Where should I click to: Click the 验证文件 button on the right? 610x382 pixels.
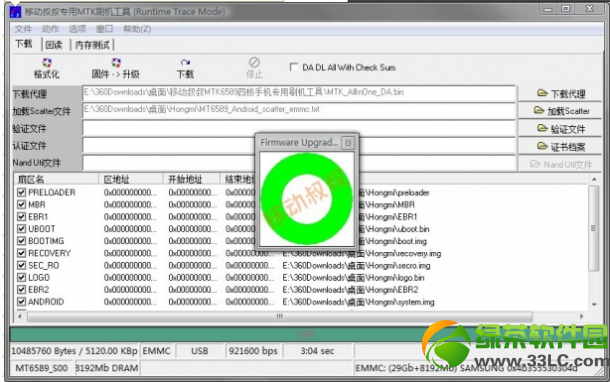click(x=560, y=128)
